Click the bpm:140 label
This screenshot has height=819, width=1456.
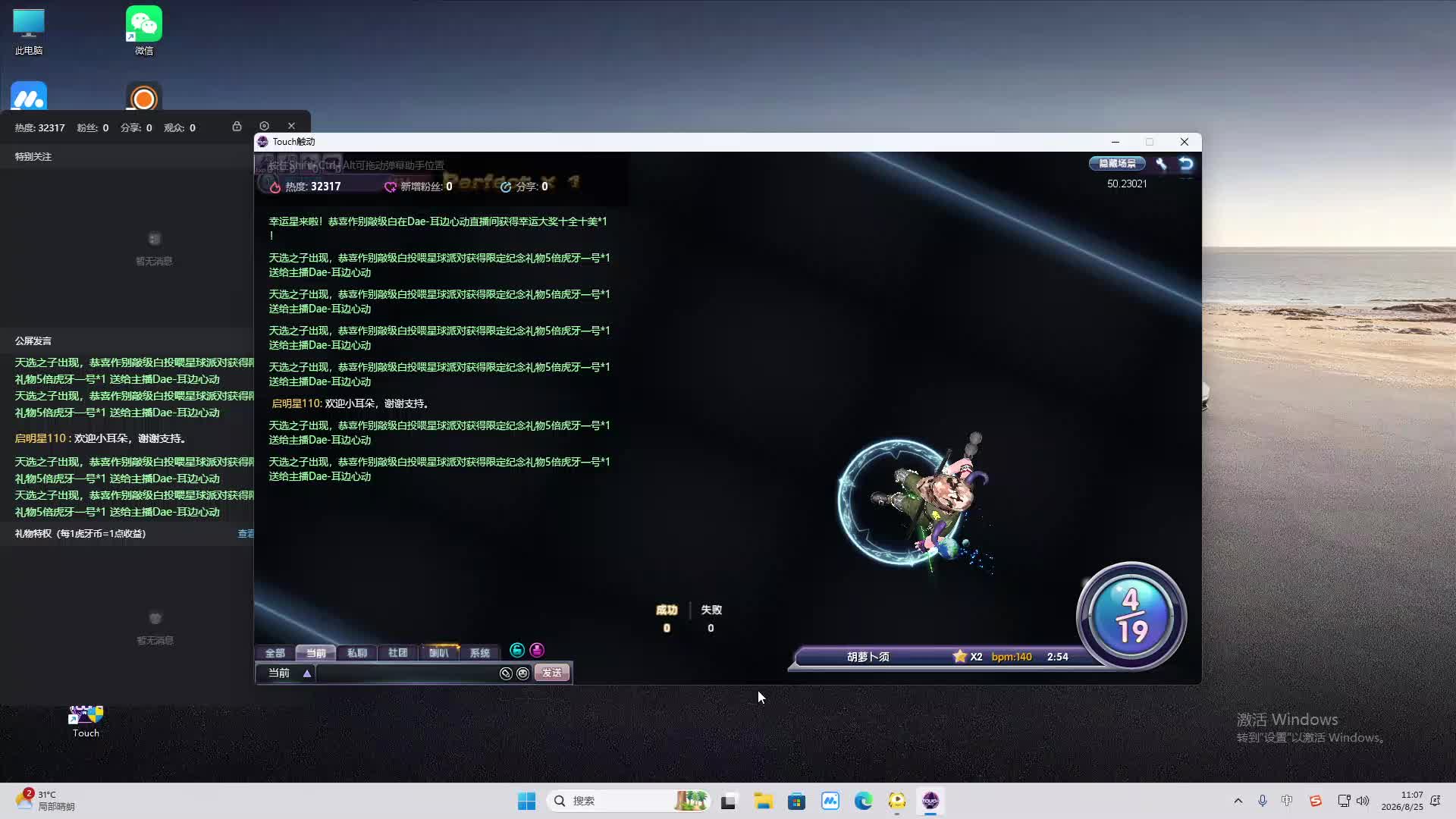click(1012, 657)
